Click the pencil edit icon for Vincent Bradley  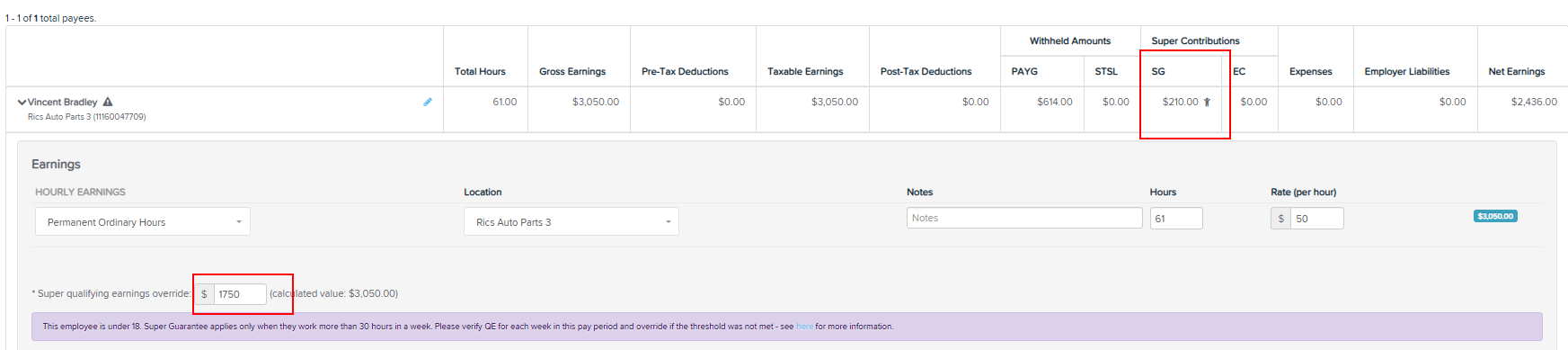[428, 102]
